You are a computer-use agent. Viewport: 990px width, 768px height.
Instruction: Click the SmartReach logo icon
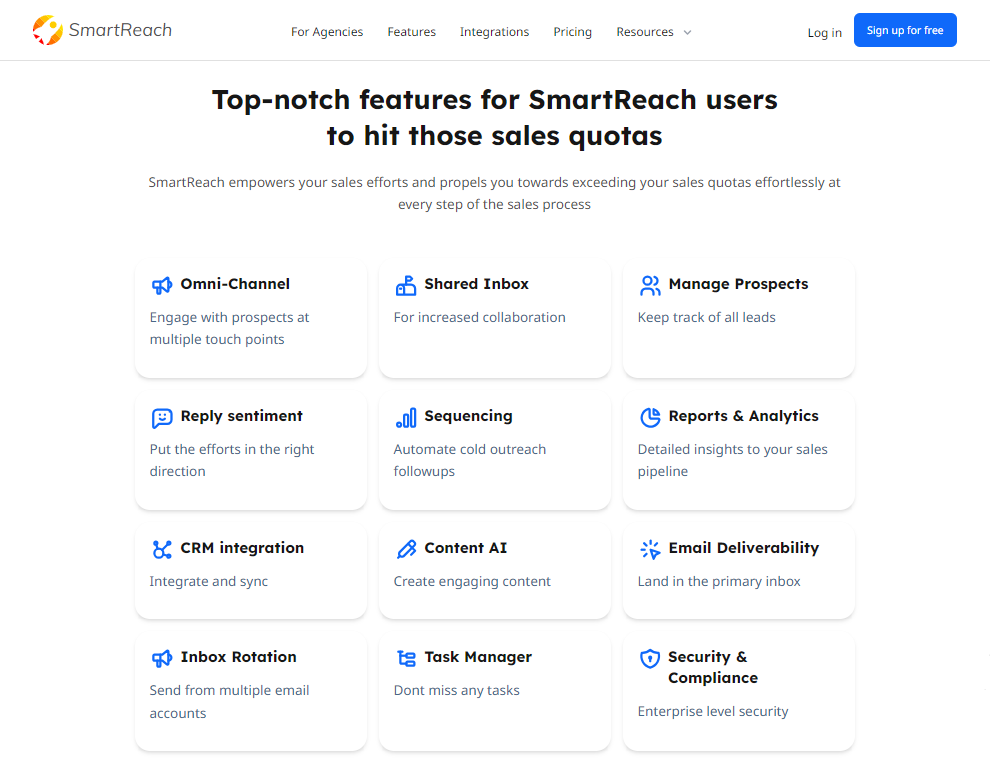[47, 30]
